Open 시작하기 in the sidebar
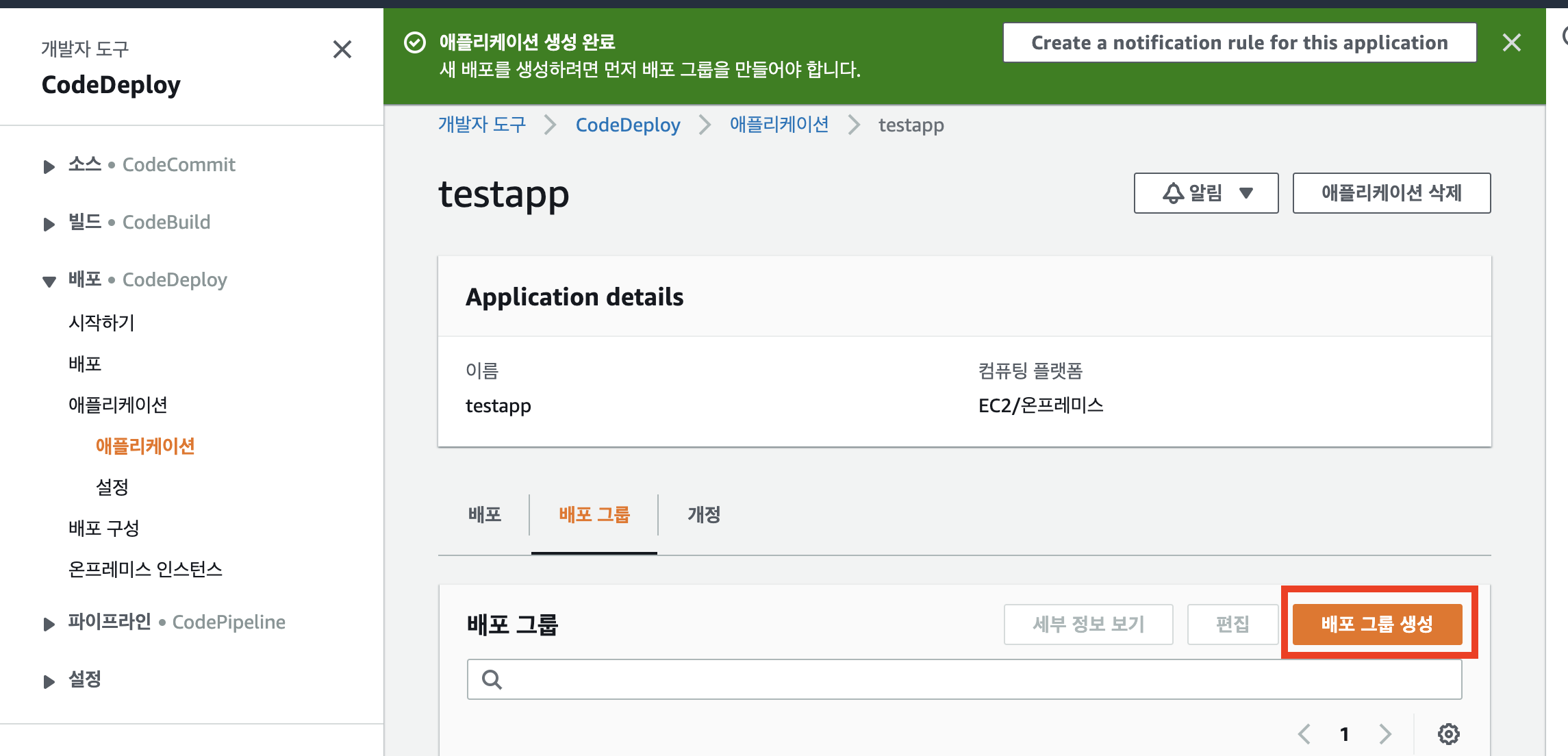This screenshot has width=1568, height=756. pyautogui.click(x=101, y=323)
